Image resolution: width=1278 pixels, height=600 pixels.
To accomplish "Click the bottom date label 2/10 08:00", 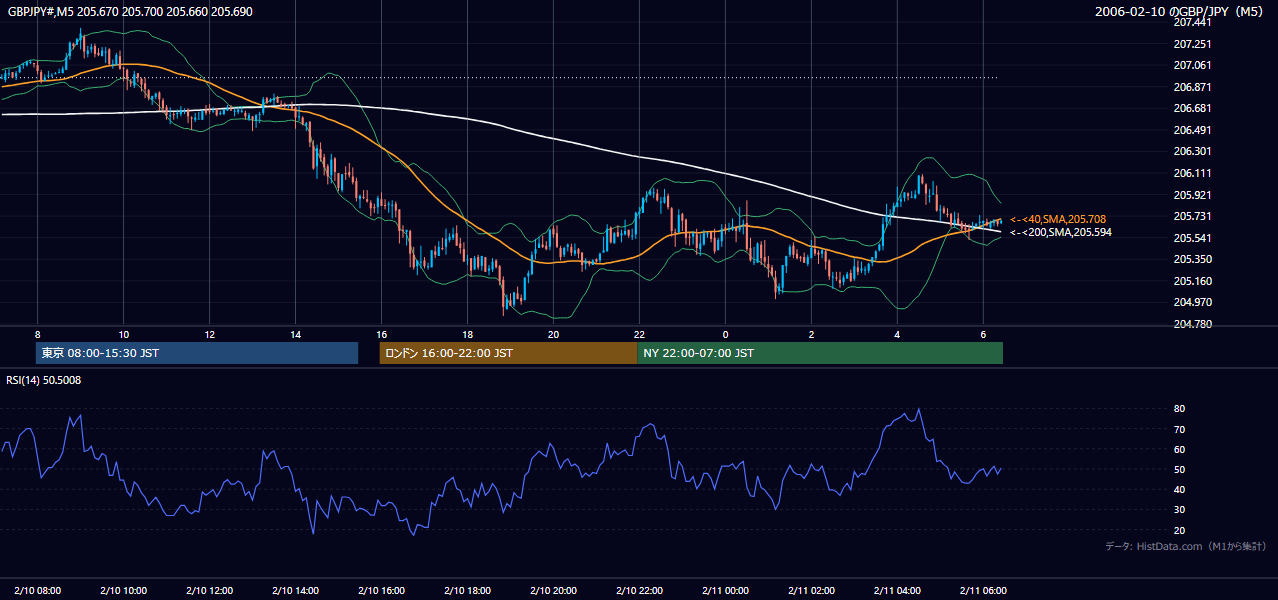I will (x=37, y=591).
